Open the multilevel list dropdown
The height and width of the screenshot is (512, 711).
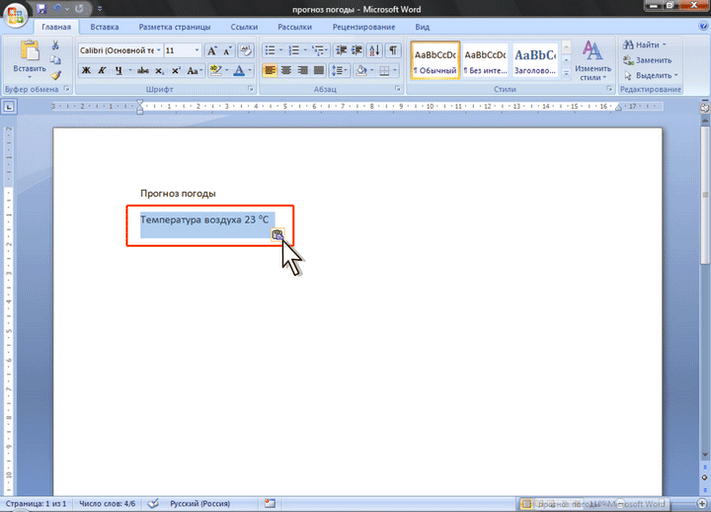coord(320,50)
